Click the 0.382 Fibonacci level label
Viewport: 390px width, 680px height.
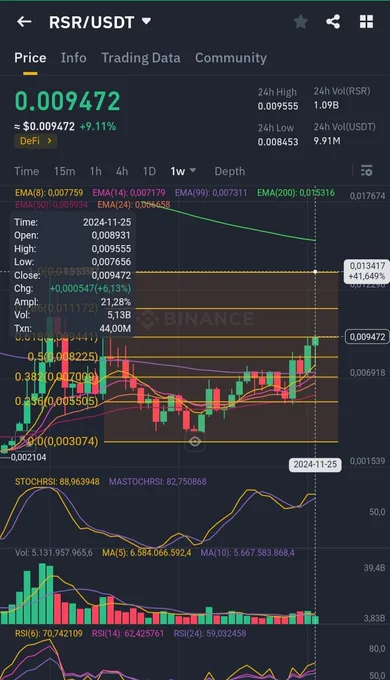pyautogui.click(x=56, y=377)
